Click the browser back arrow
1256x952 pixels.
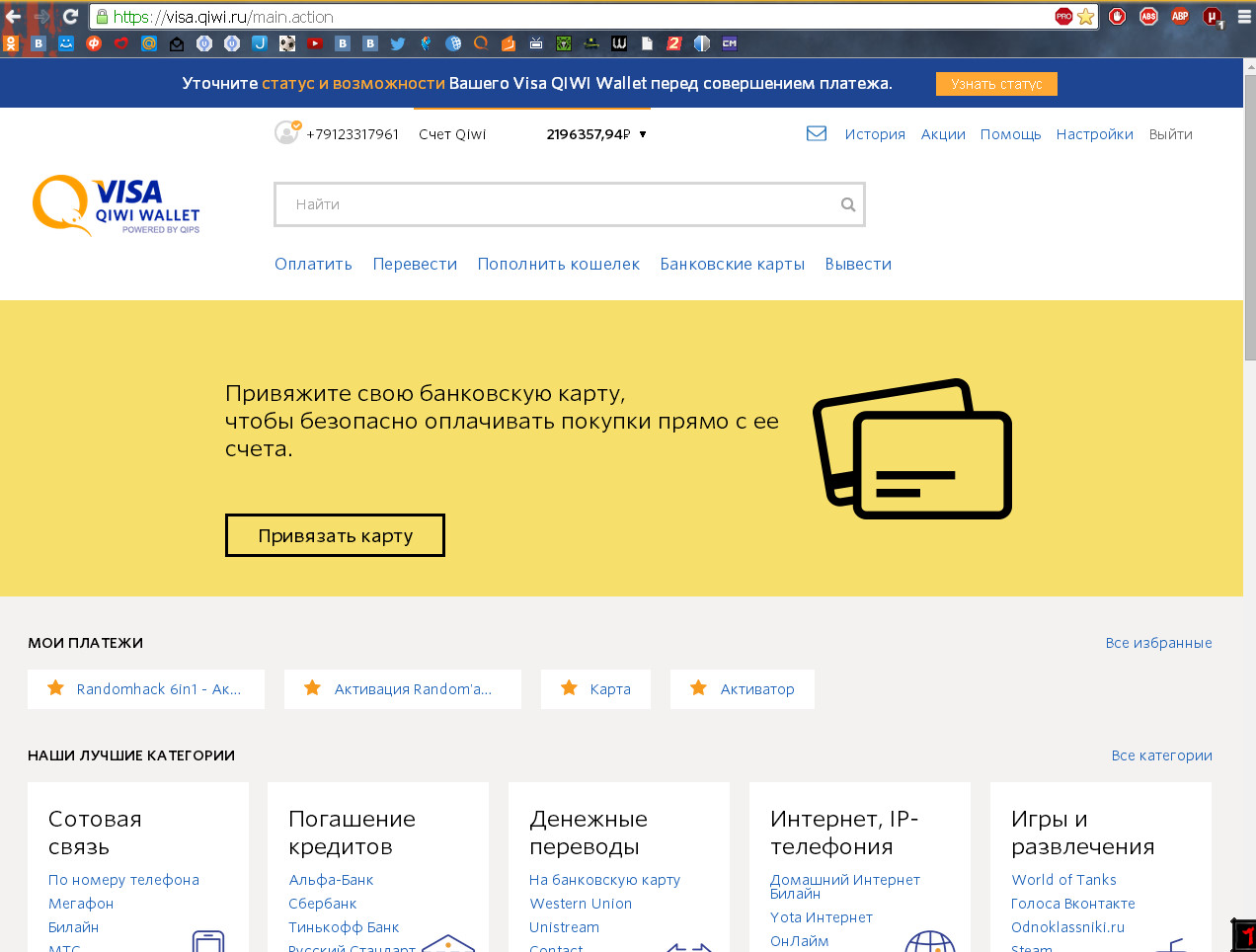click(13, 16)
